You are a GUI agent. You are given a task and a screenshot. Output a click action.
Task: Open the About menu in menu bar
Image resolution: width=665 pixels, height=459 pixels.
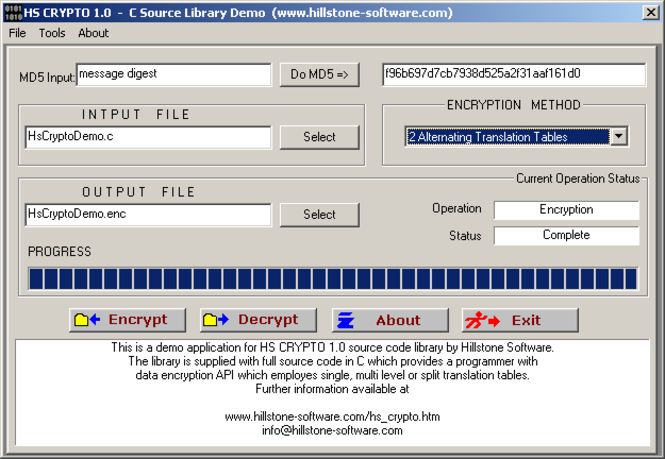tap(93, 33)
